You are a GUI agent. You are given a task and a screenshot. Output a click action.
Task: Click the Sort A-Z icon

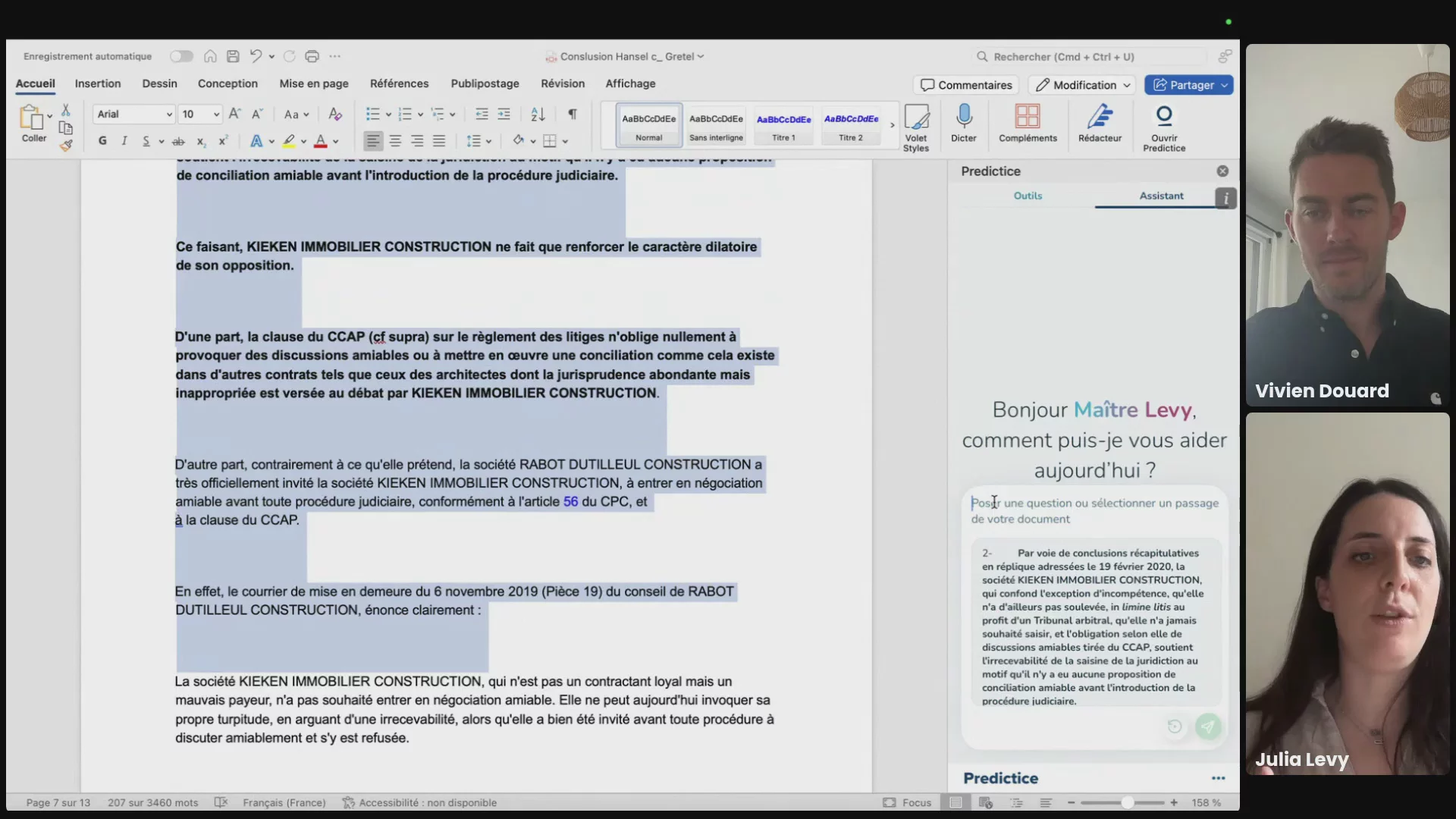538,115
